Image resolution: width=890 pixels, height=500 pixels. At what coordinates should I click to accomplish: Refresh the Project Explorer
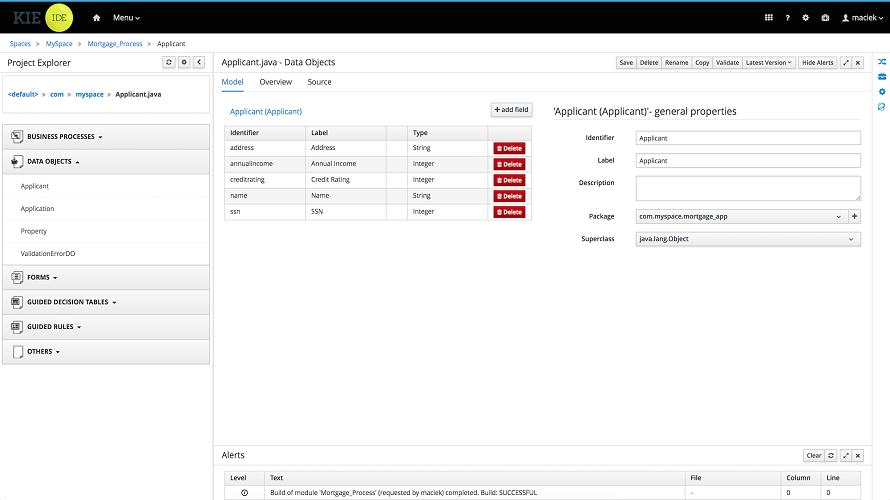click(169, 62)
